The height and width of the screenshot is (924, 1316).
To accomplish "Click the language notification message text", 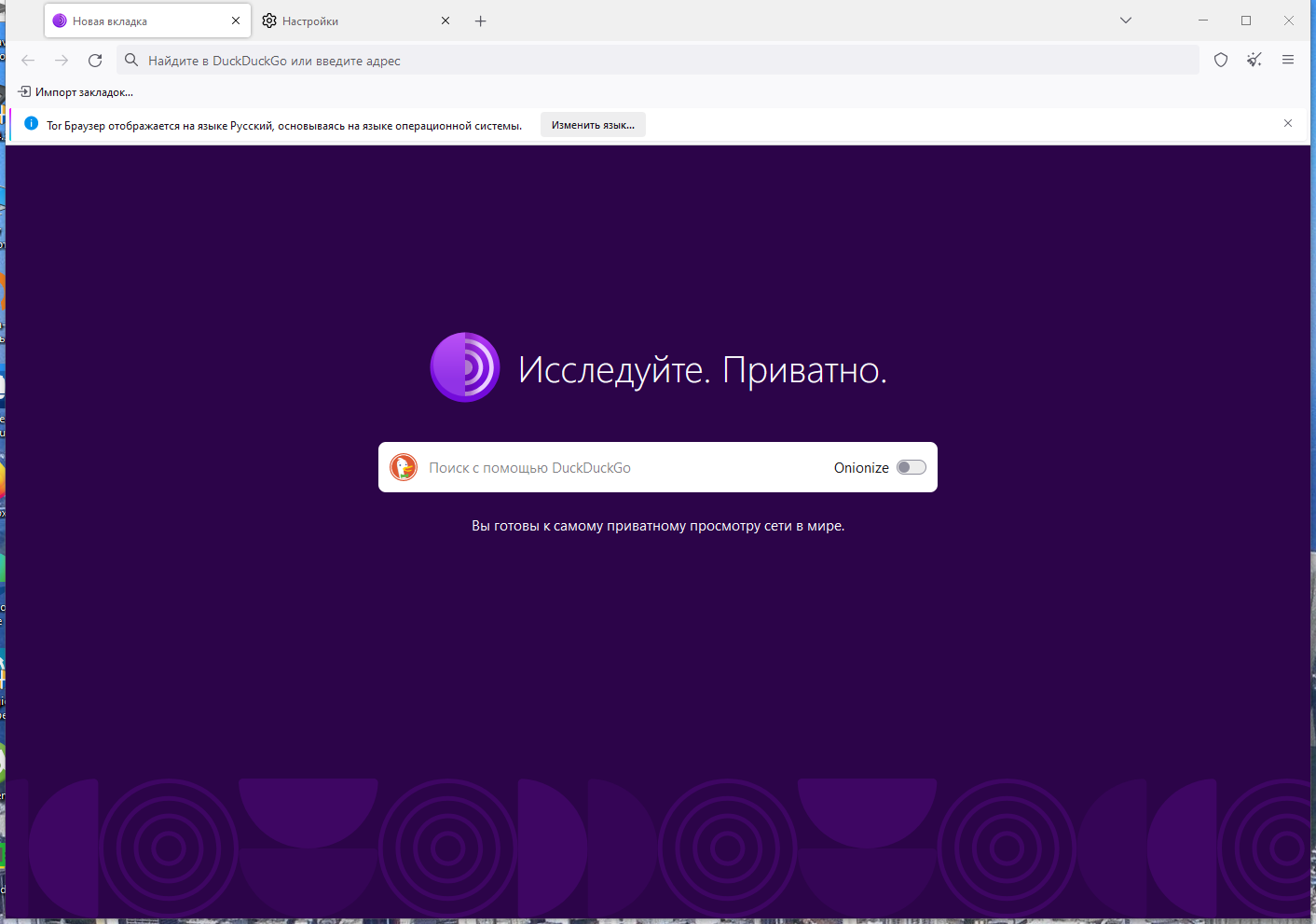I will [284, 125].
